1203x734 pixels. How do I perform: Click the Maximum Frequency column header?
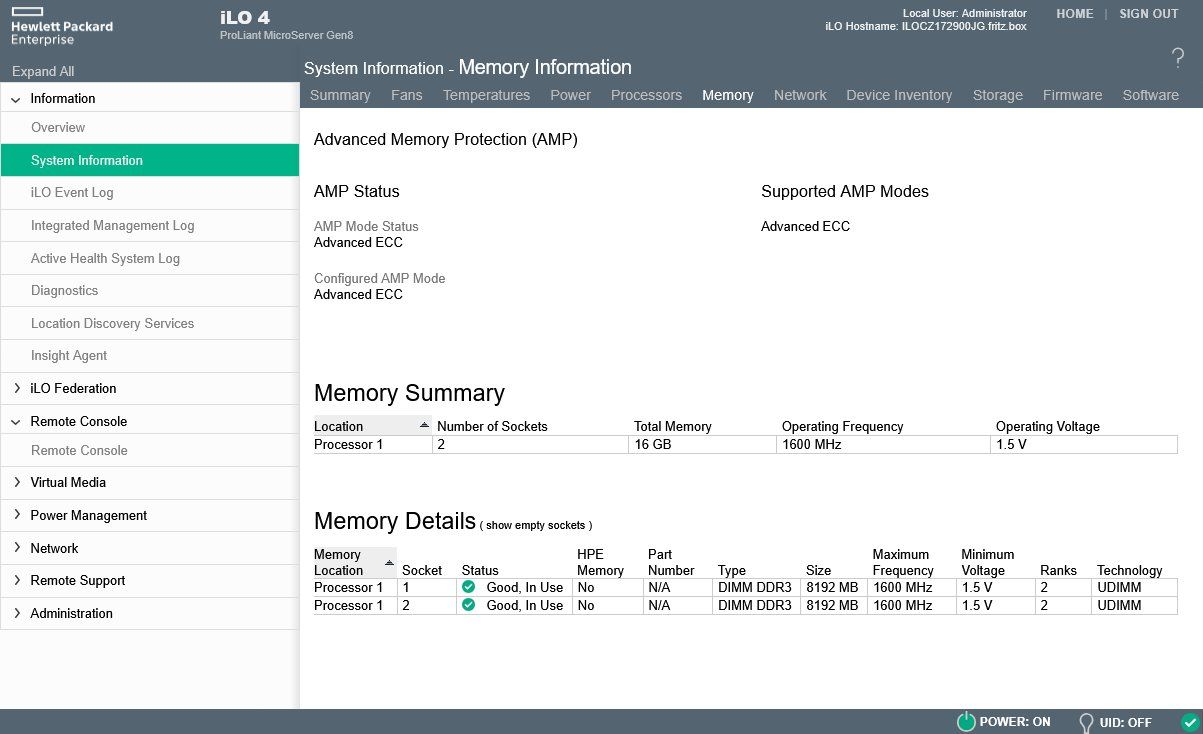pos(903,562)
